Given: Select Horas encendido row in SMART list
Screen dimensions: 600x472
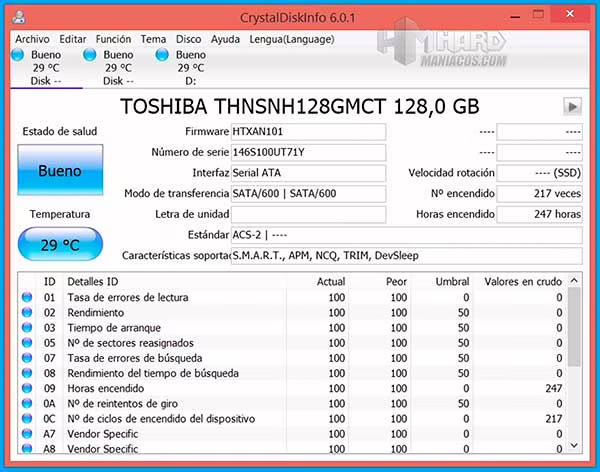Looking at the screenshot, I should [293, 388].
